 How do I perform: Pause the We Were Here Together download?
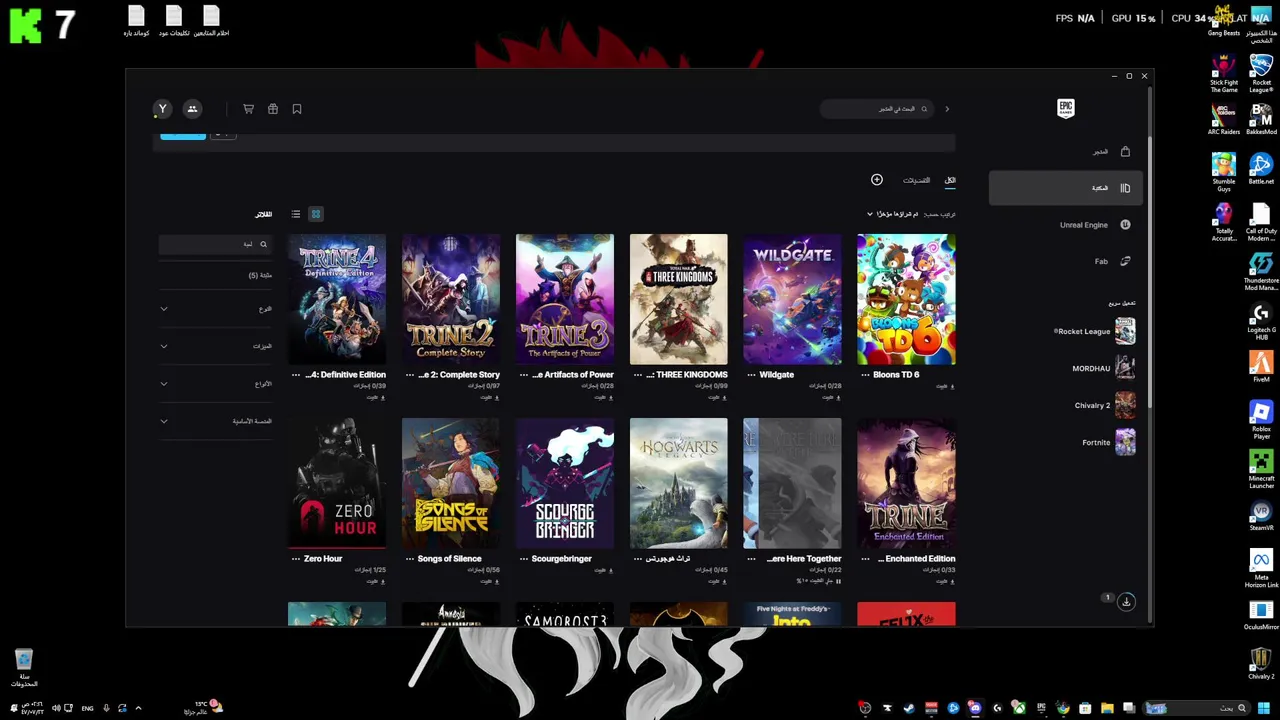pyautogui.click(x=838, y=581)
